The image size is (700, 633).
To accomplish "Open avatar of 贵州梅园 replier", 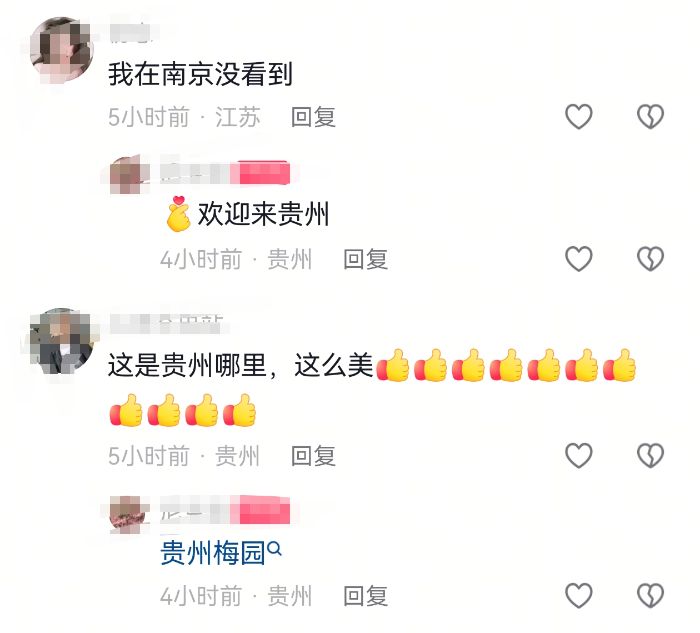I will pyautogui.click(x=129, y=513).
